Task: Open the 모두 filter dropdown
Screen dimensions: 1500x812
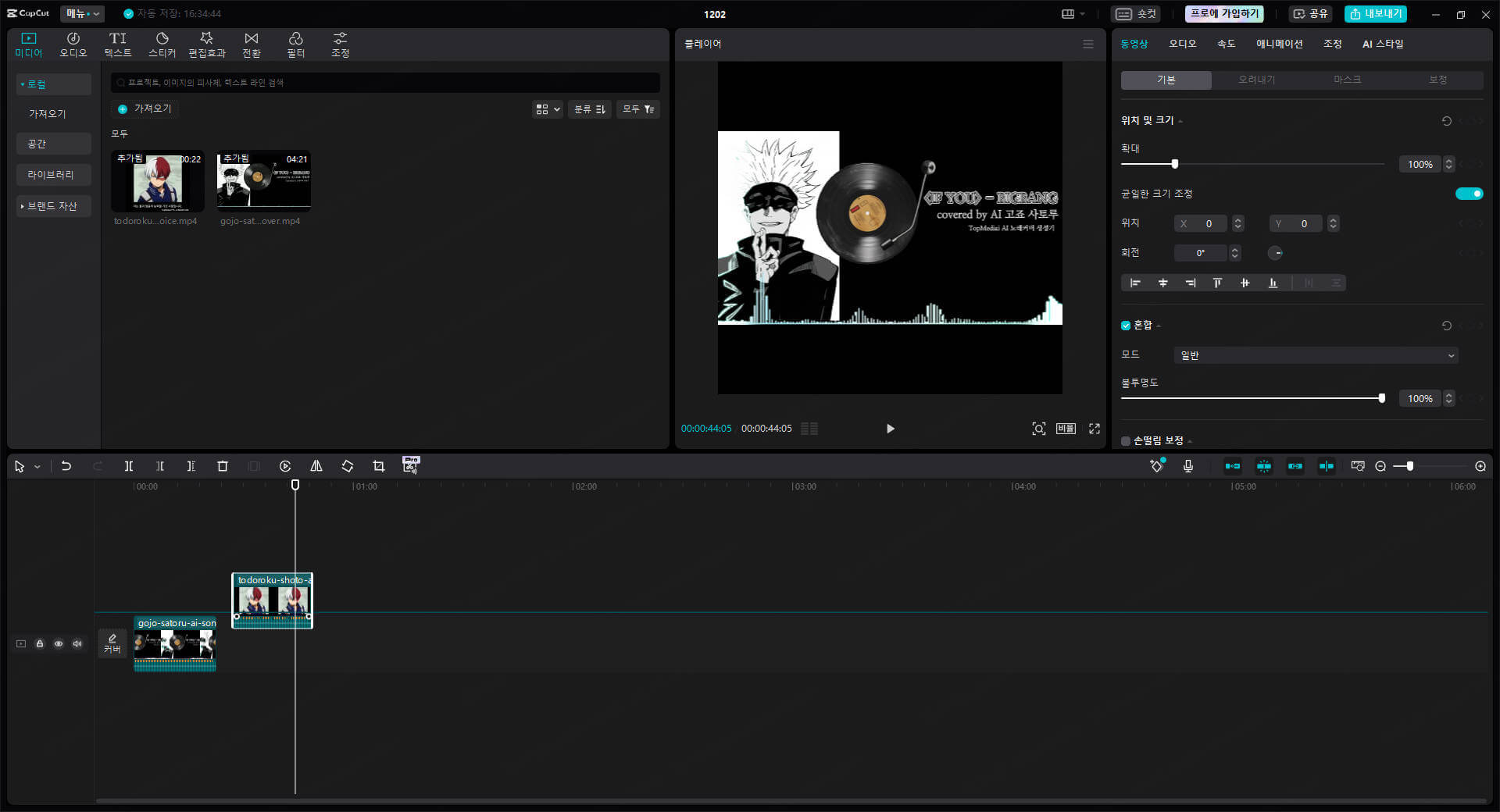Action: tap(638, 109)
